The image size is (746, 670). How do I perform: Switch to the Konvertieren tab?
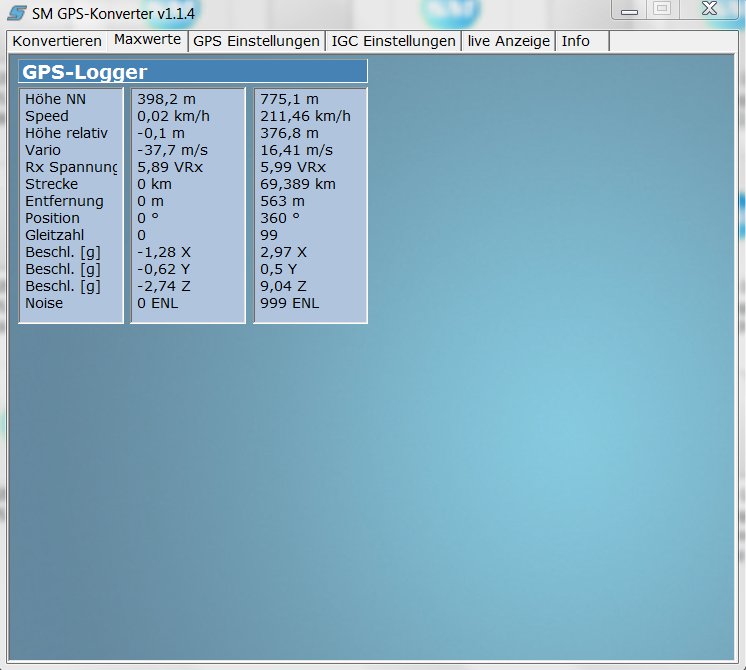click(x=57, y=41)
